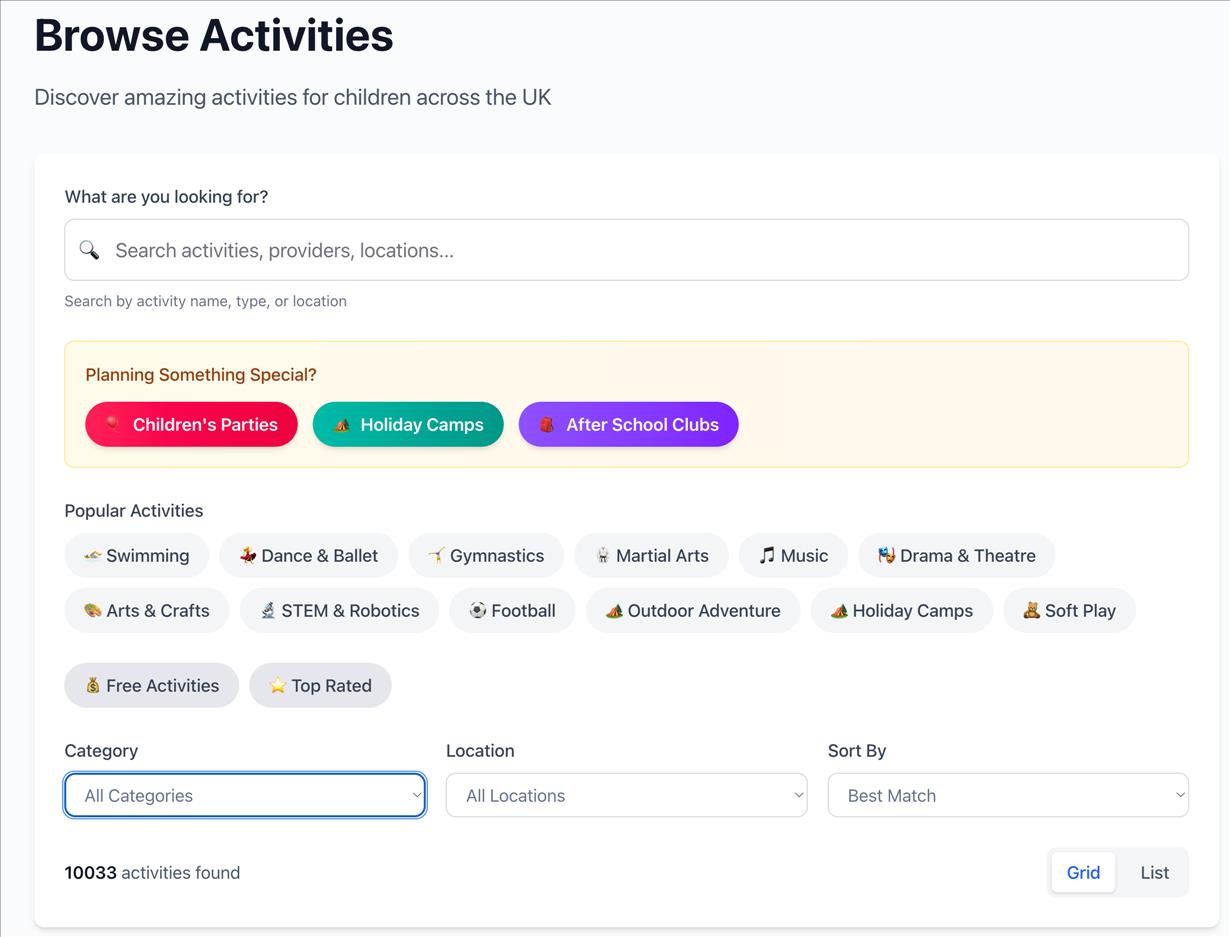Open the Sort By Best Match dropdown

(x=1008, y=795)
